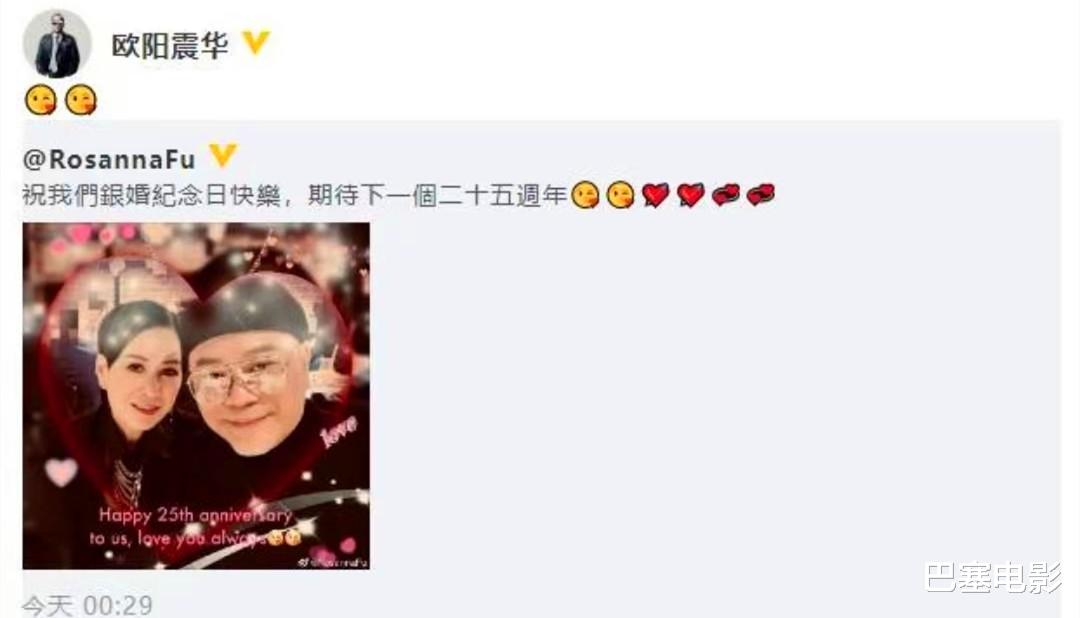Click the 巴塞电影 watermark
Screen dimensions: 1080x618
(993, 578)
